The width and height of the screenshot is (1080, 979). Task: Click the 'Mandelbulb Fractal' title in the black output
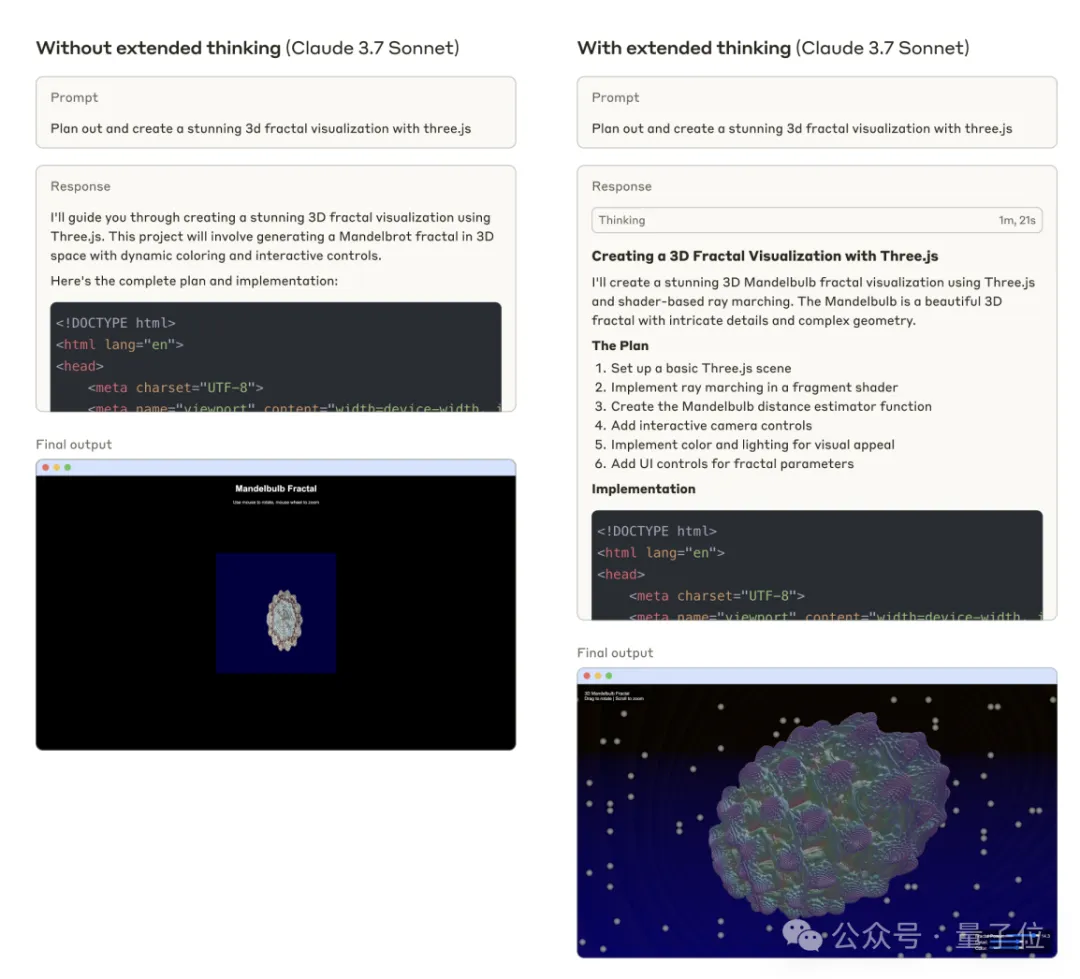(276, 488)
